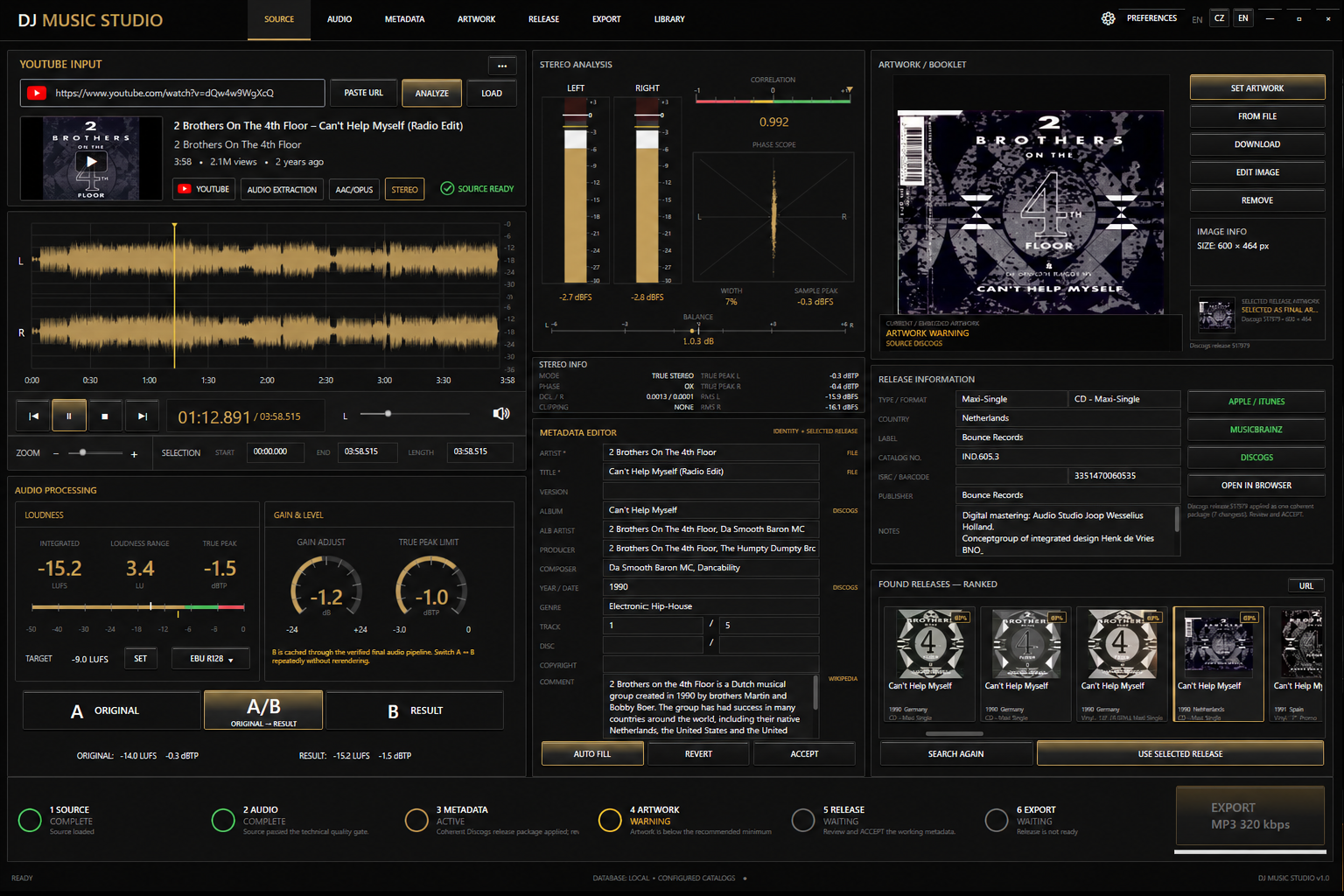The height and width of the screenshot is (896, 1344).
Task: Play the video thumbnail preview
Action: pyautogui.click(x=91, y=161)
